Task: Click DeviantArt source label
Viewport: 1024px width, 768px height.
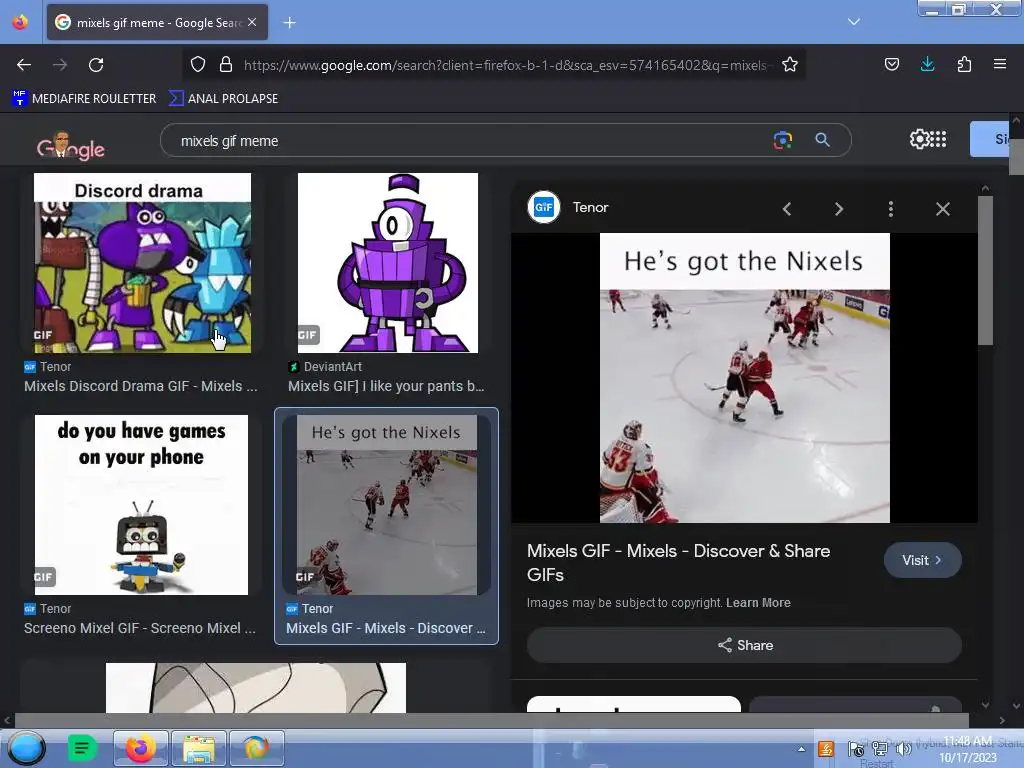Action: point(332,366)
